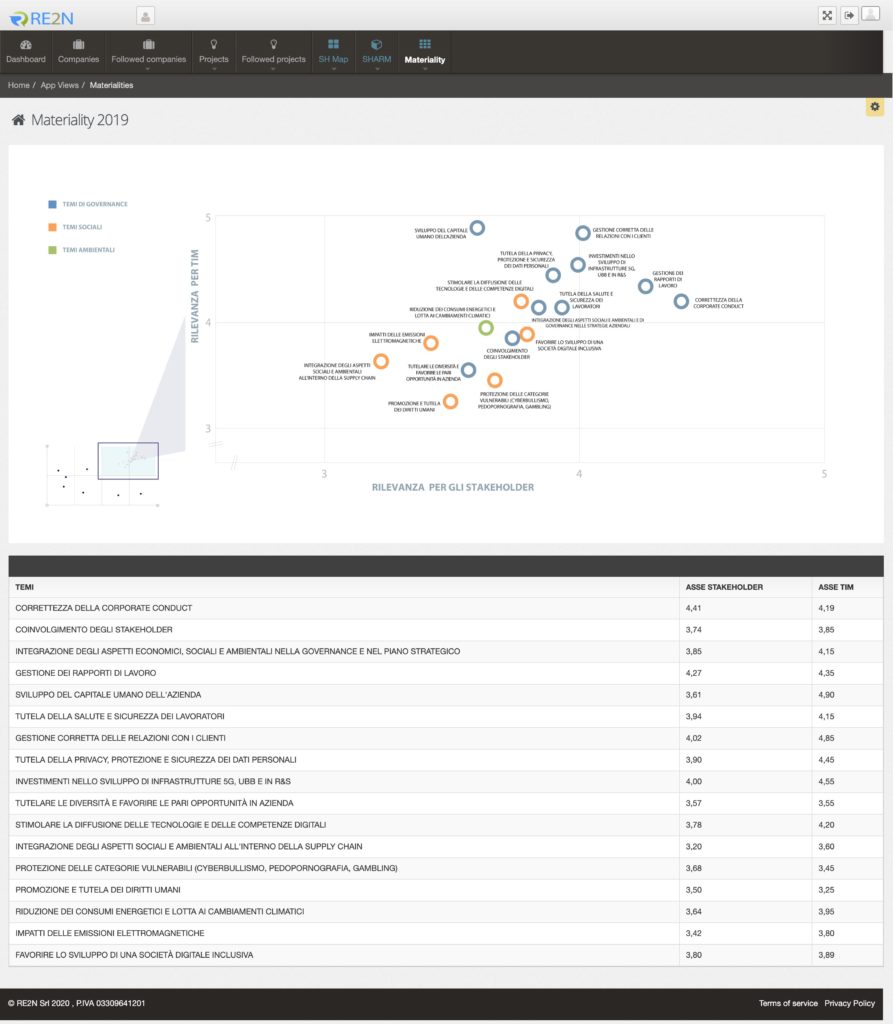Click the fullscreen expand icon

coord(827,15)
